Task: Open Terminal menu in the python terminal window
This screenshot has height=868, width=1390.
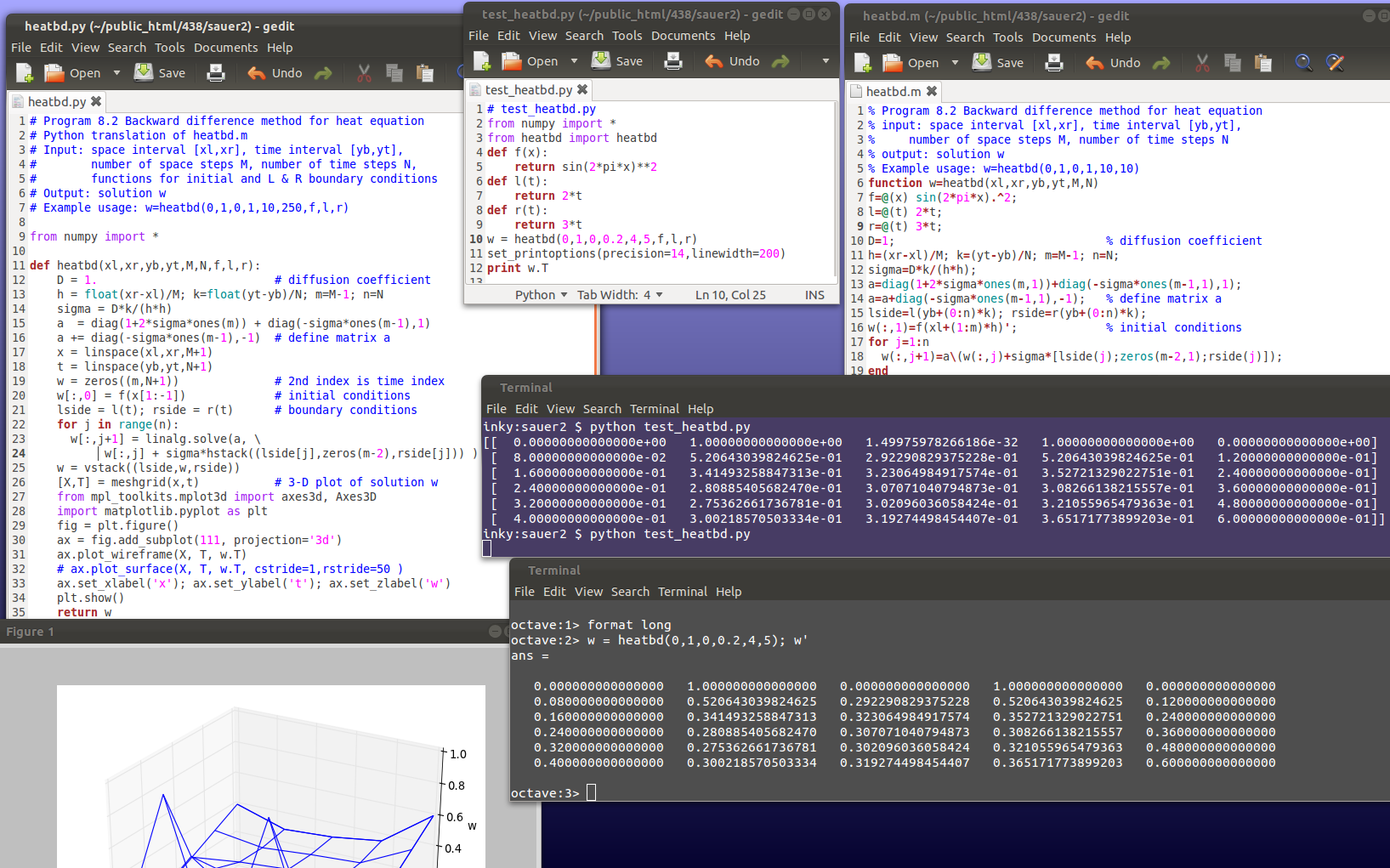Action: [655, 409]
